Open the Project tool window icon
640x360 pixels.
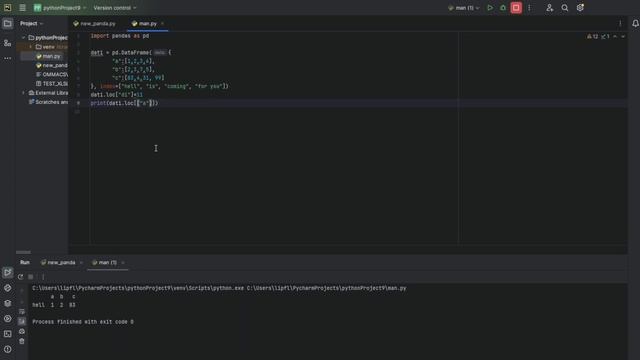pos(7,24)
